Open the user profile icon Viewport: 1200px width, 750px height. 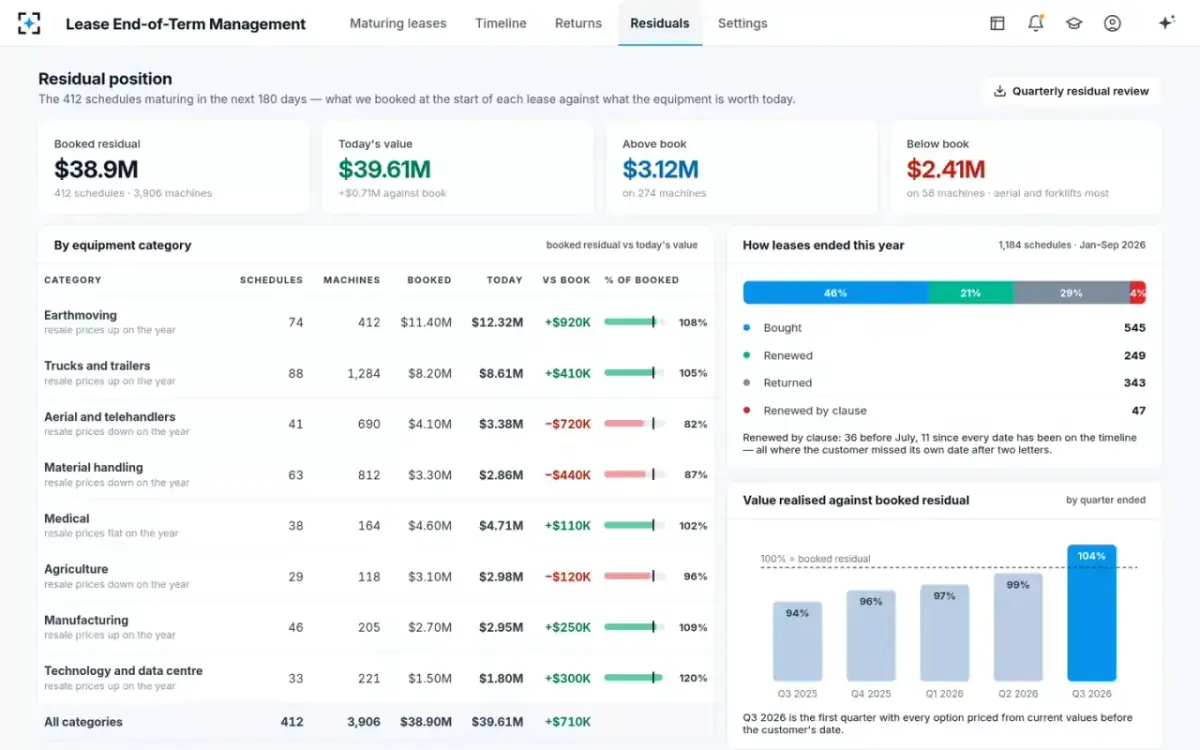[1112, 23]
